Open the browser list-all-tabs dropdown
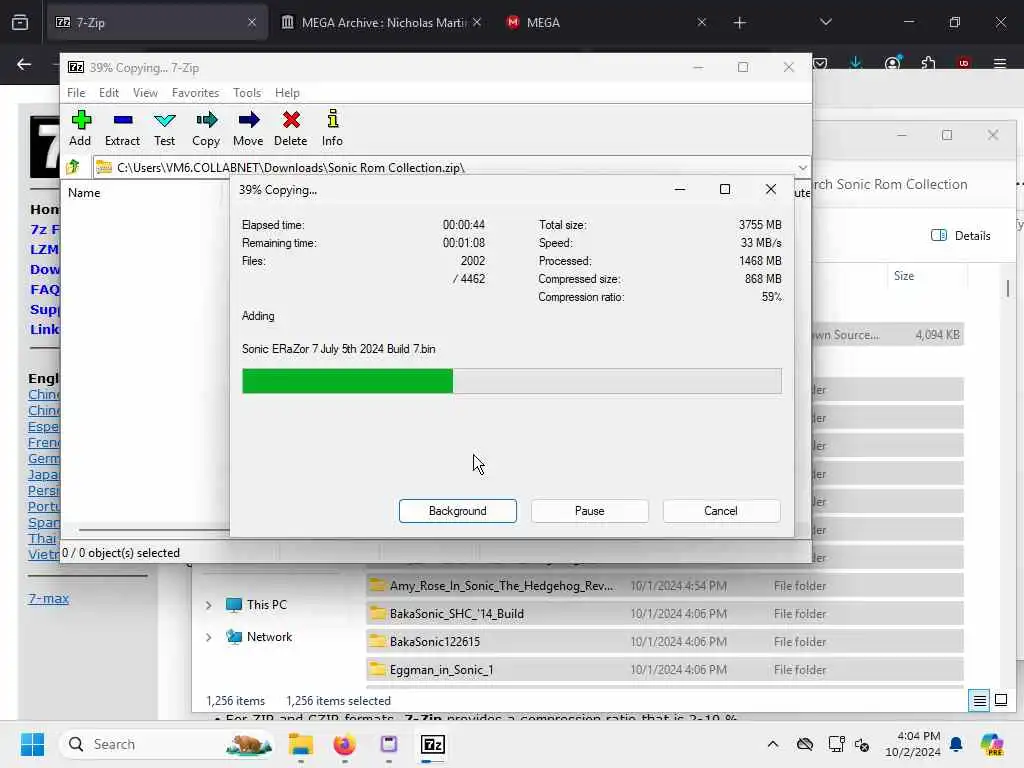The image size is (1024, 768). [x=825, y=22]
